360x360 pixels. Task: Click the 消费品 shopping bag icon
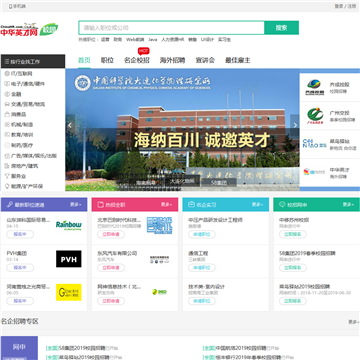(7, 114)
